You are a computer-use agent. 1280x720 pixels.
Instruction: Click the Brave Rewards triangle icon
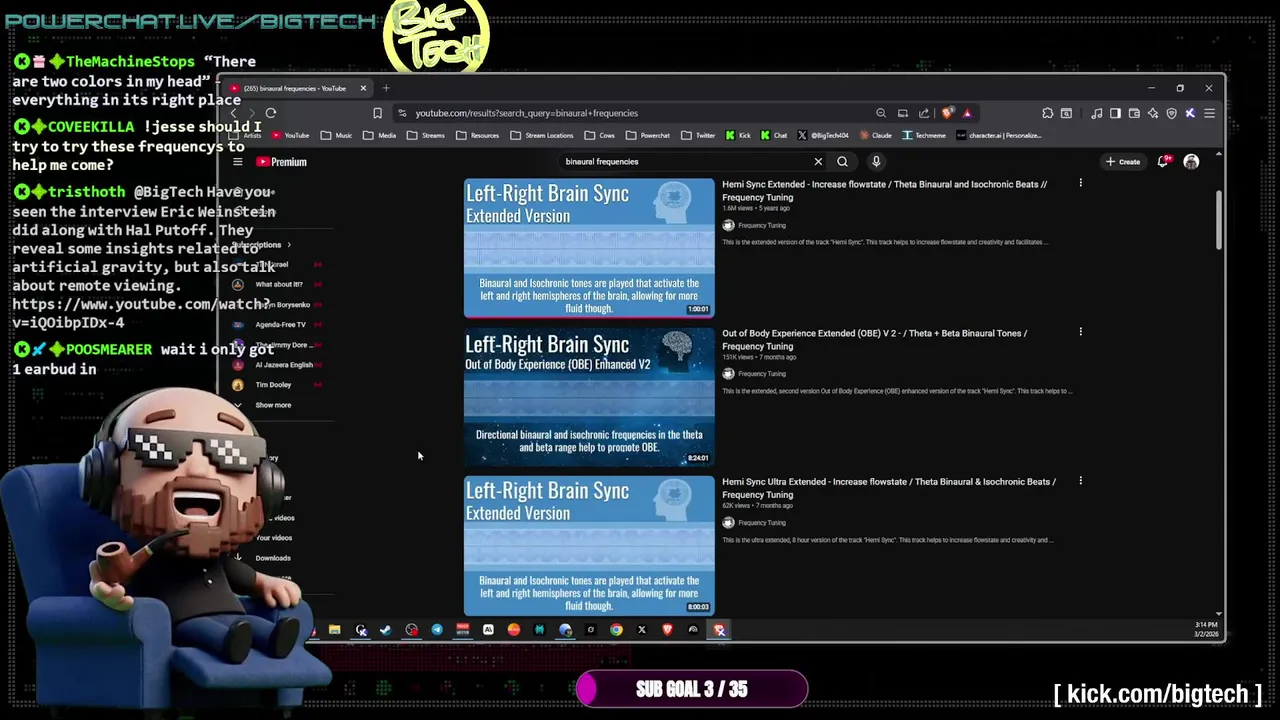coord(967,113)
